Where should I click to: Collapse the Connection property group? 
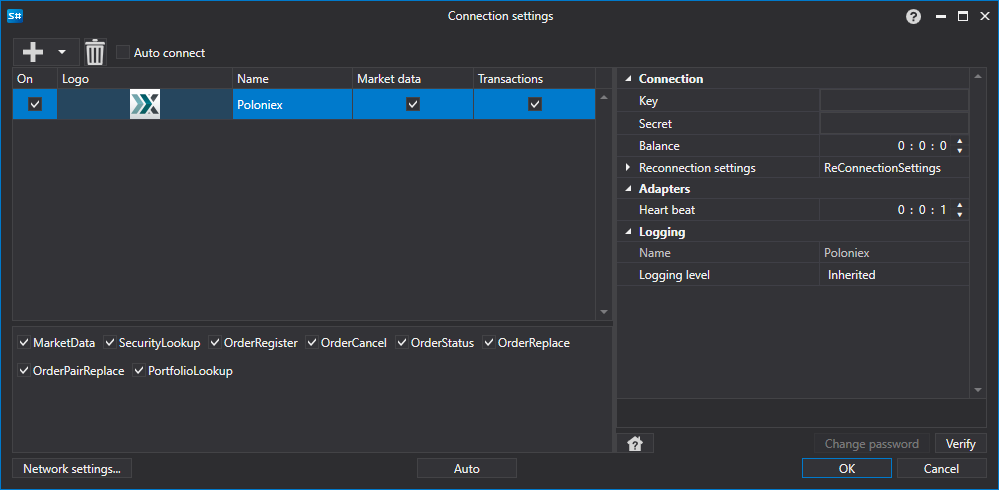point(628,79)
